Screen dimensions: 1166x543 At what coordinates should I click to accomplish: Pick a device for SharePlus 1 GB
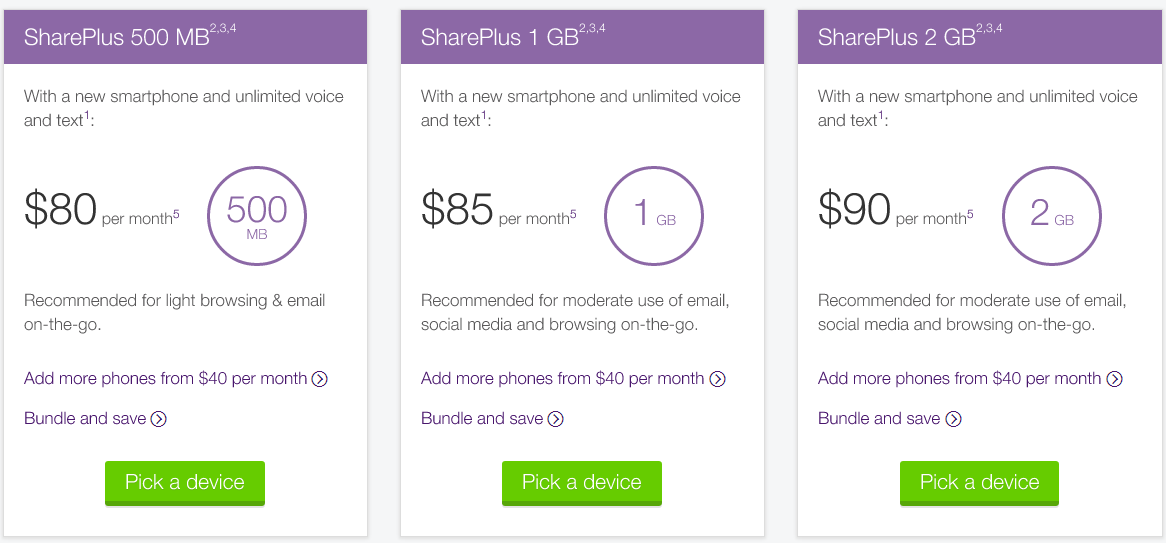tap(582, 483)
